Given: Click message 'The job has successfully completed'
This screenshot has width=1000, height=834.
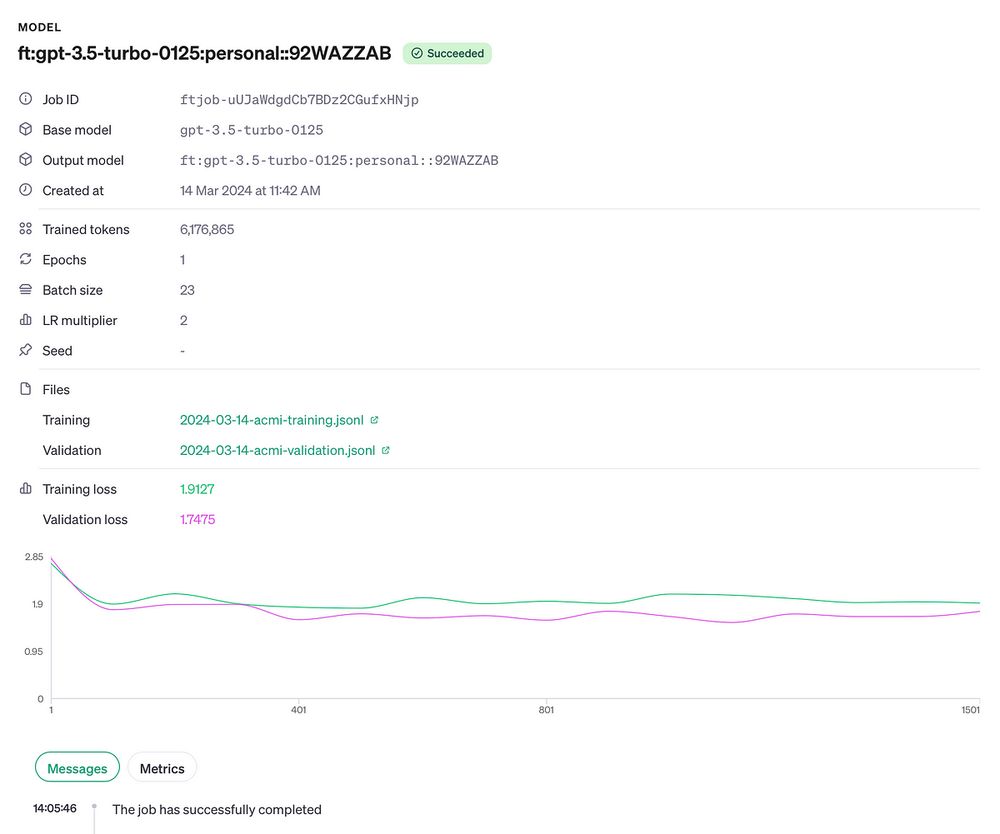Looking at the screenshot, I should click(x=217, y=809).
